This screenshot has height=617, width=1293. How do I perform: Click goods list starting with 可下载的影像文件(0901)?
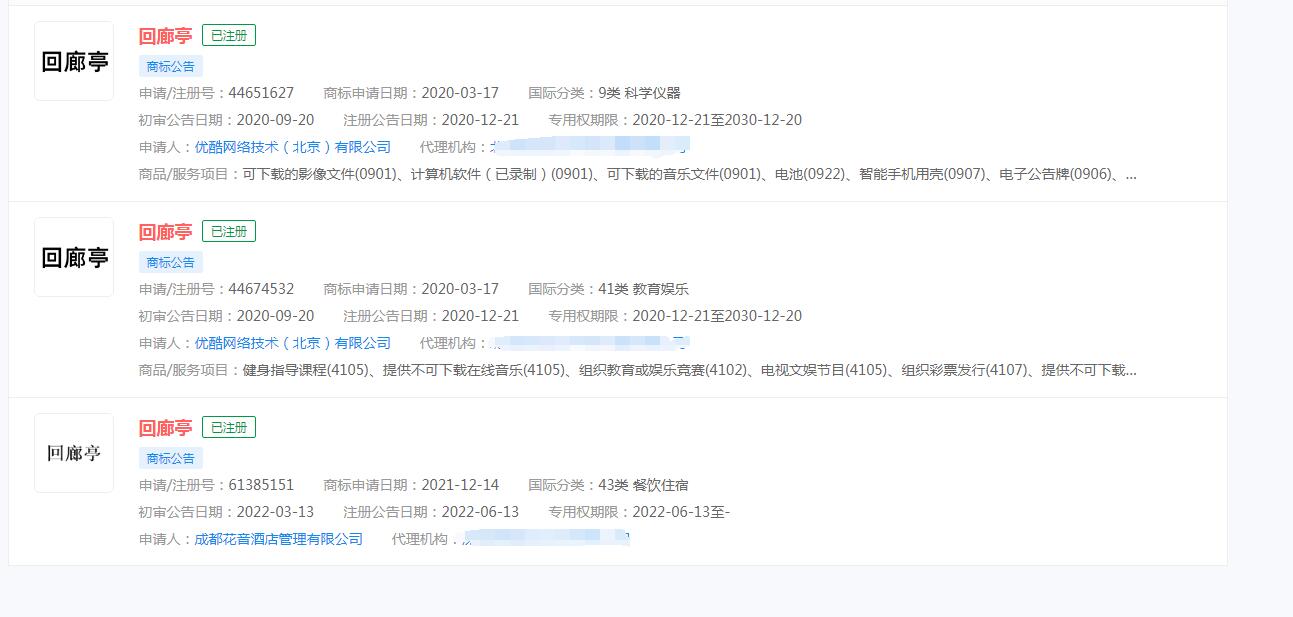click(689, 174)
